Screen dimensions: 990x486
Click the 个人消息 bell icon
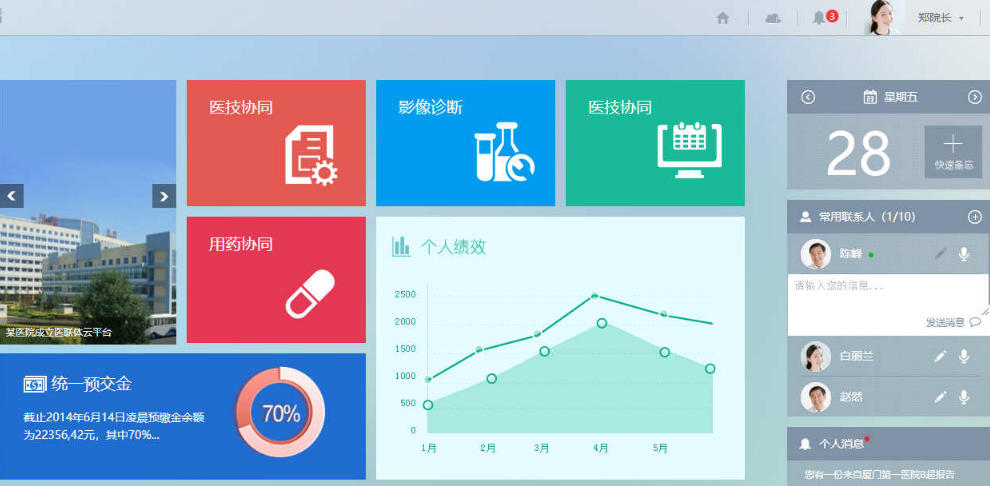(805, 444)
